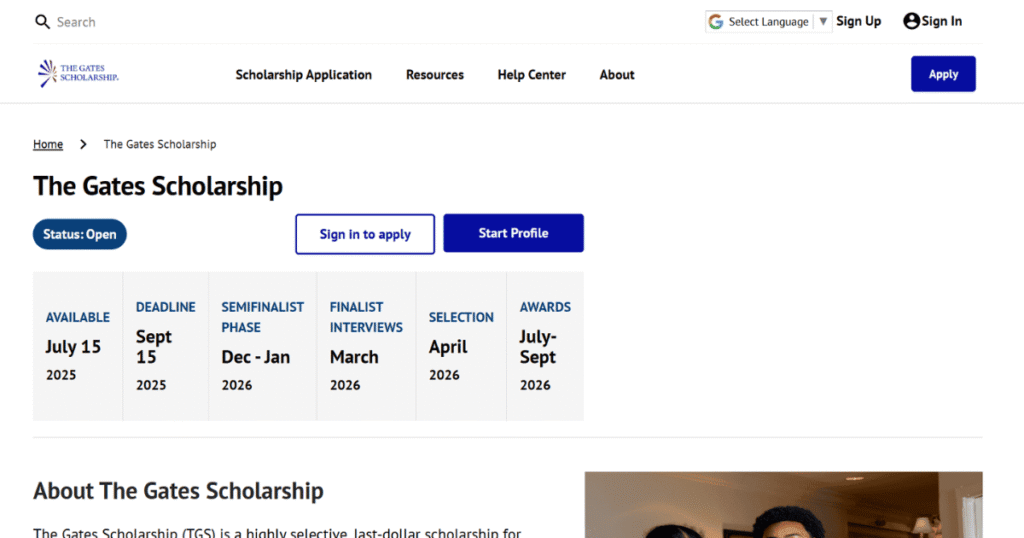The width and height of the screenshot is (1024, 538).
Task: Select the Deadline Sept 15 timeline cell
Action: coord(165,346)
